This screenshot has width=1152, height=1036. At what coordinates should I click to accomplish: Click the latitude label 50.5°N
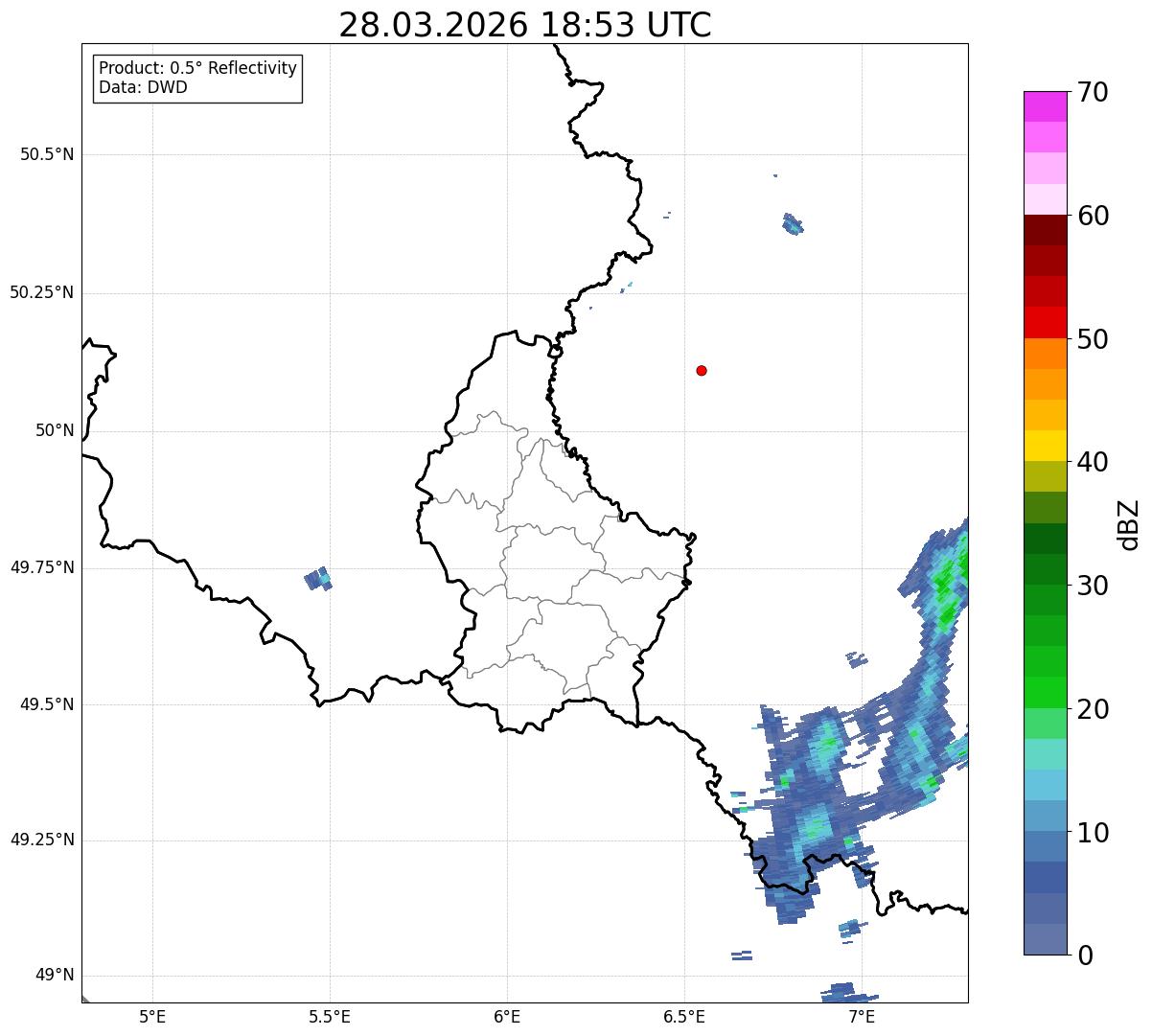tap(47, 154)
